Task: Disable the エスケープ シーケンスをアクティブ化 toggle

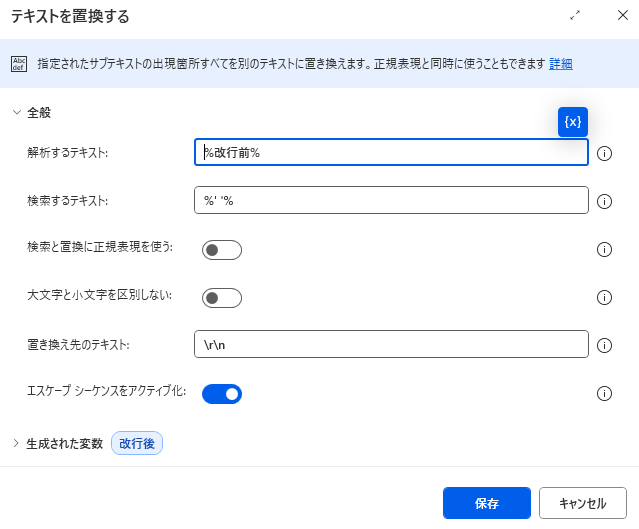Action: pyautogui.click(x=221, y=394)
